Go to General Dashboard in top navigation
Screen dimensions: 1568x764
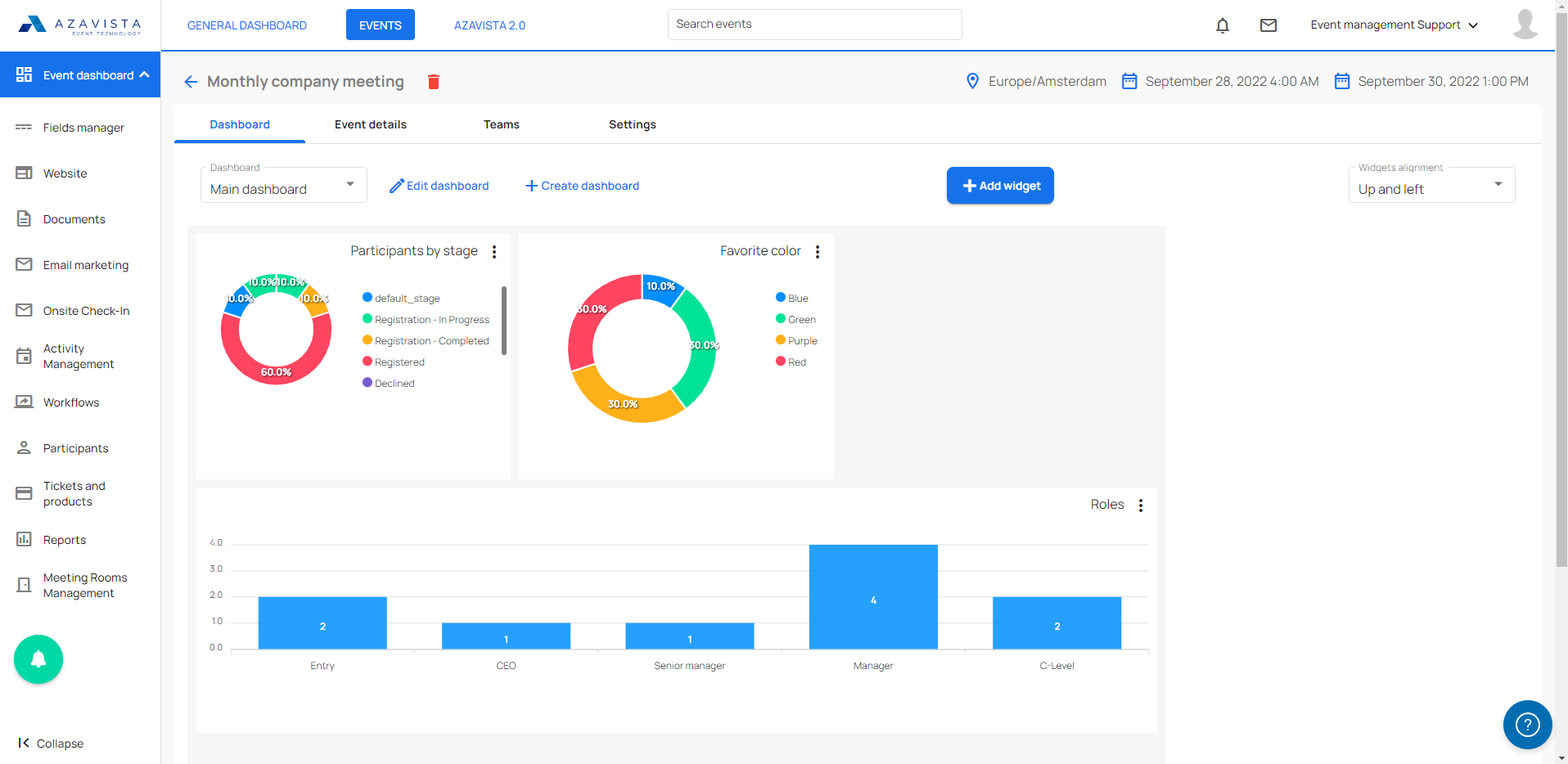click(x=247, y=25)
